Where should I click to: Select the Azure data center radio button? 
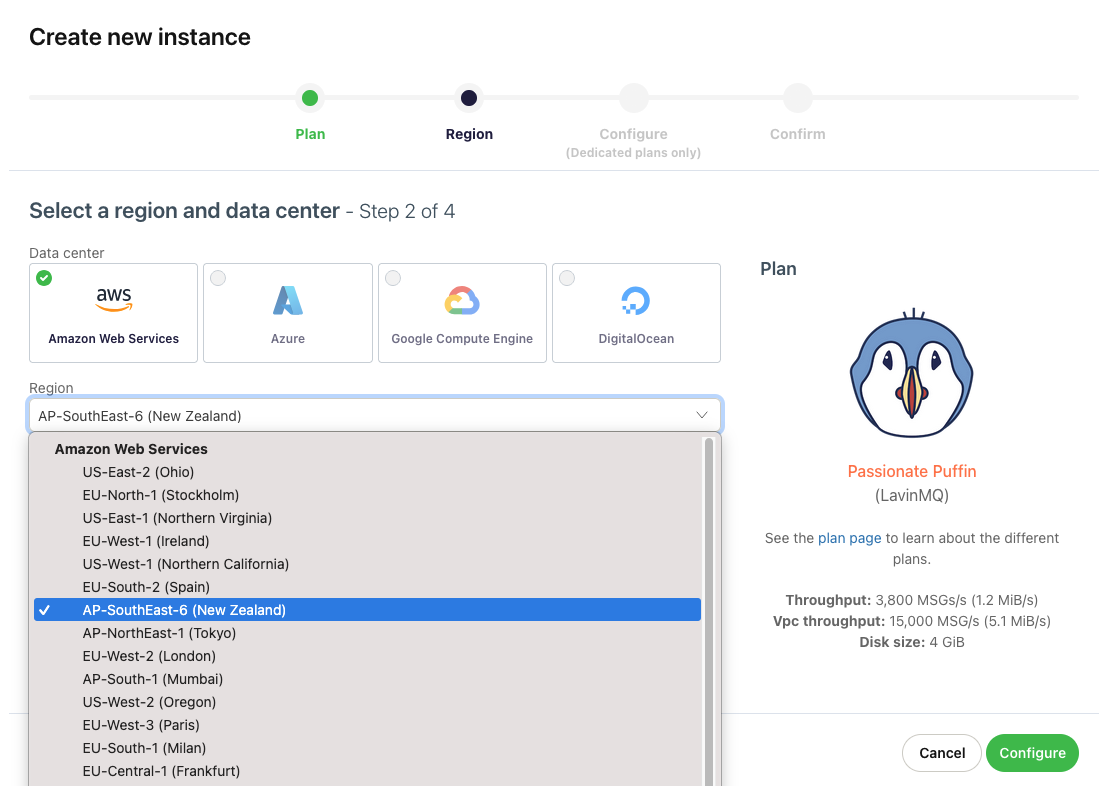[218, 278]
